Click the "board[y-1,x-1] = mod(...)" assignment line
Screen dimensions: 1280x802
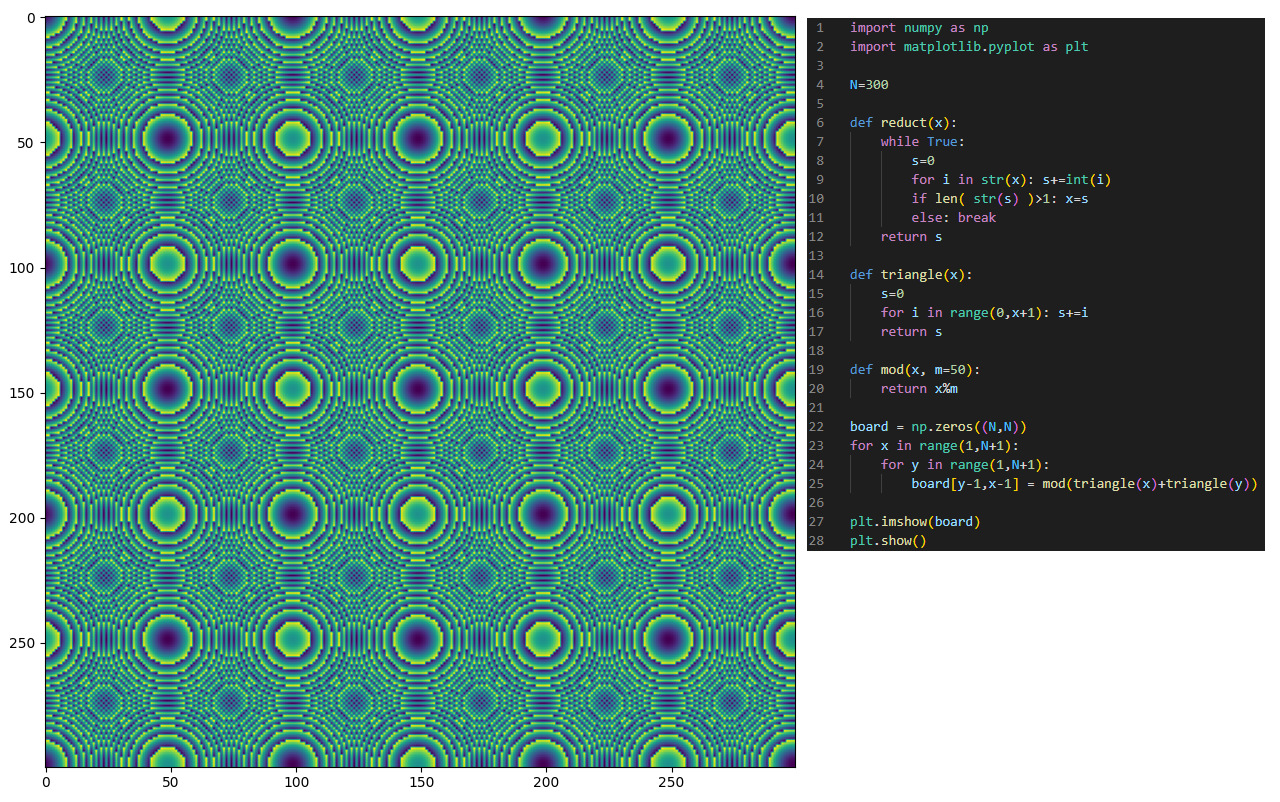[x=1084, y=484]
